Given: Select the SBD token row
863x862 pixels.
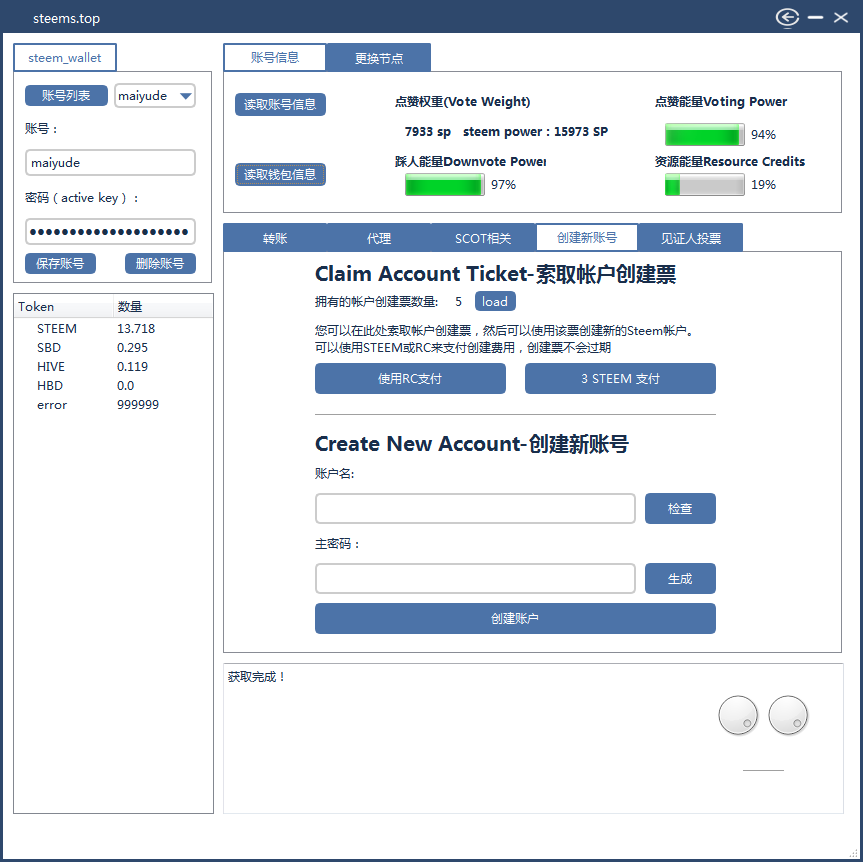Looking at the screenshot, I should click(113, 348).
